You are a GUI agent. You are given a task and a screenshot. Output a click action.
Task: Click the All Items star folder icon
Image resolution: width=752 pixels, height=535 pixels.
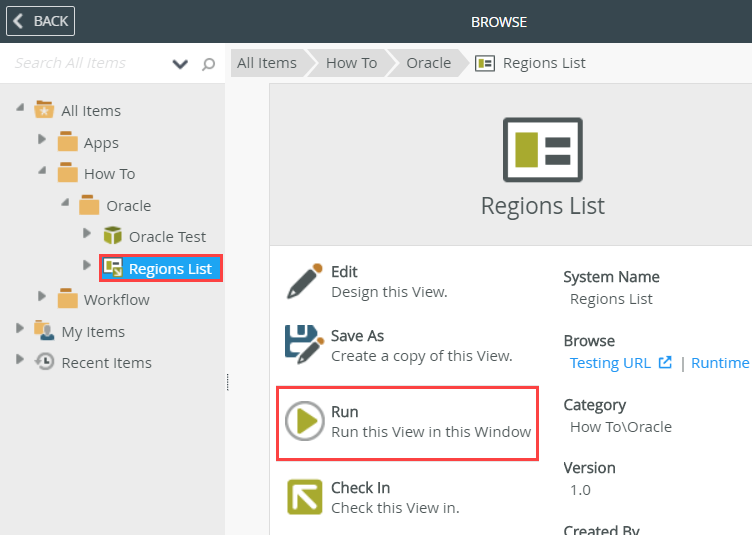pos(44,109)
